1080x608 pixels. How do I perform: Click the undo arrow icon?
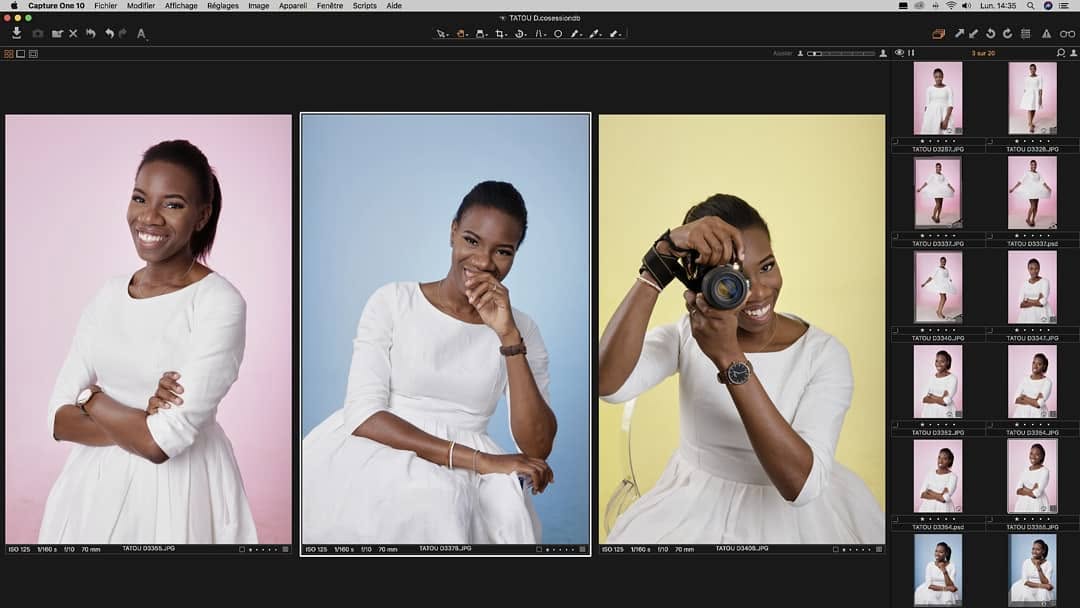[109, 33]
